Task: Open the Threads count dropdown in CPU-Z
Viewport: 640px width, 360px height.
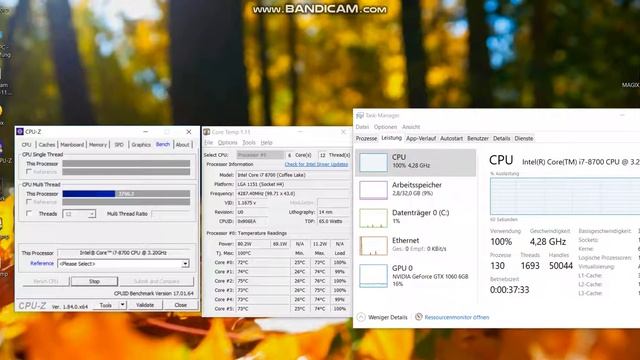Action: [x=79, y=214]
